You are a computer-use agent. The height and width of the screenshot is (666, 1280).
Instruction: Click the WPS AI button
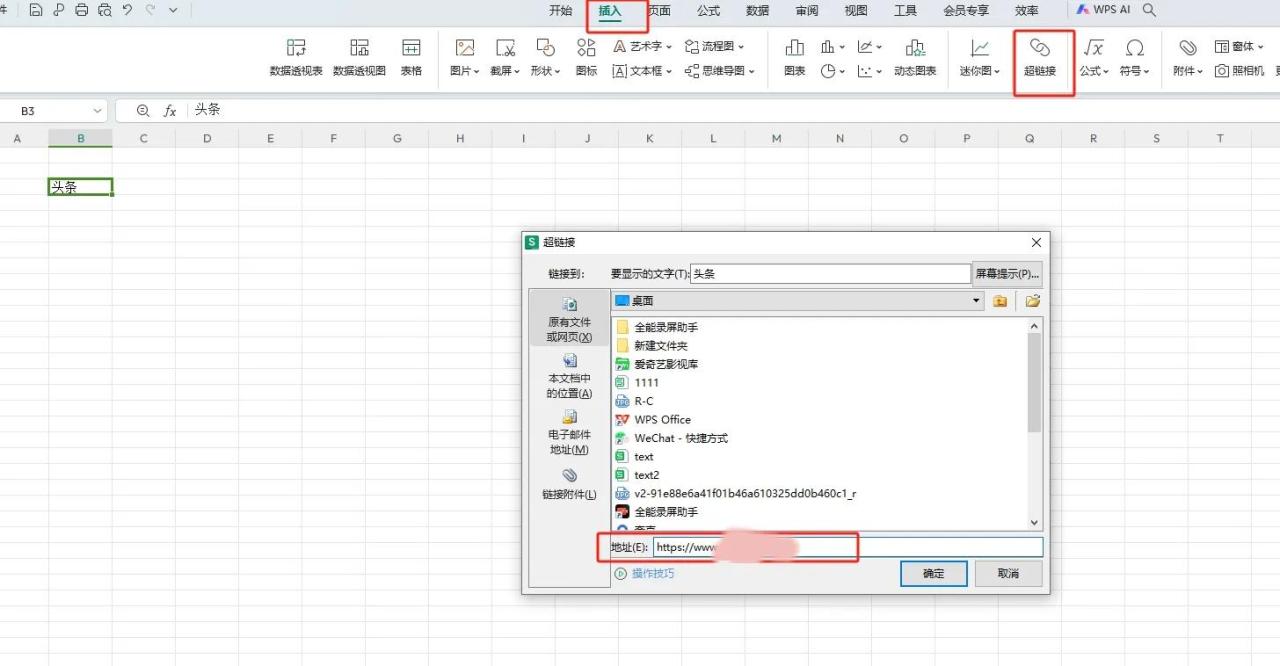[x=1104, y=10]
